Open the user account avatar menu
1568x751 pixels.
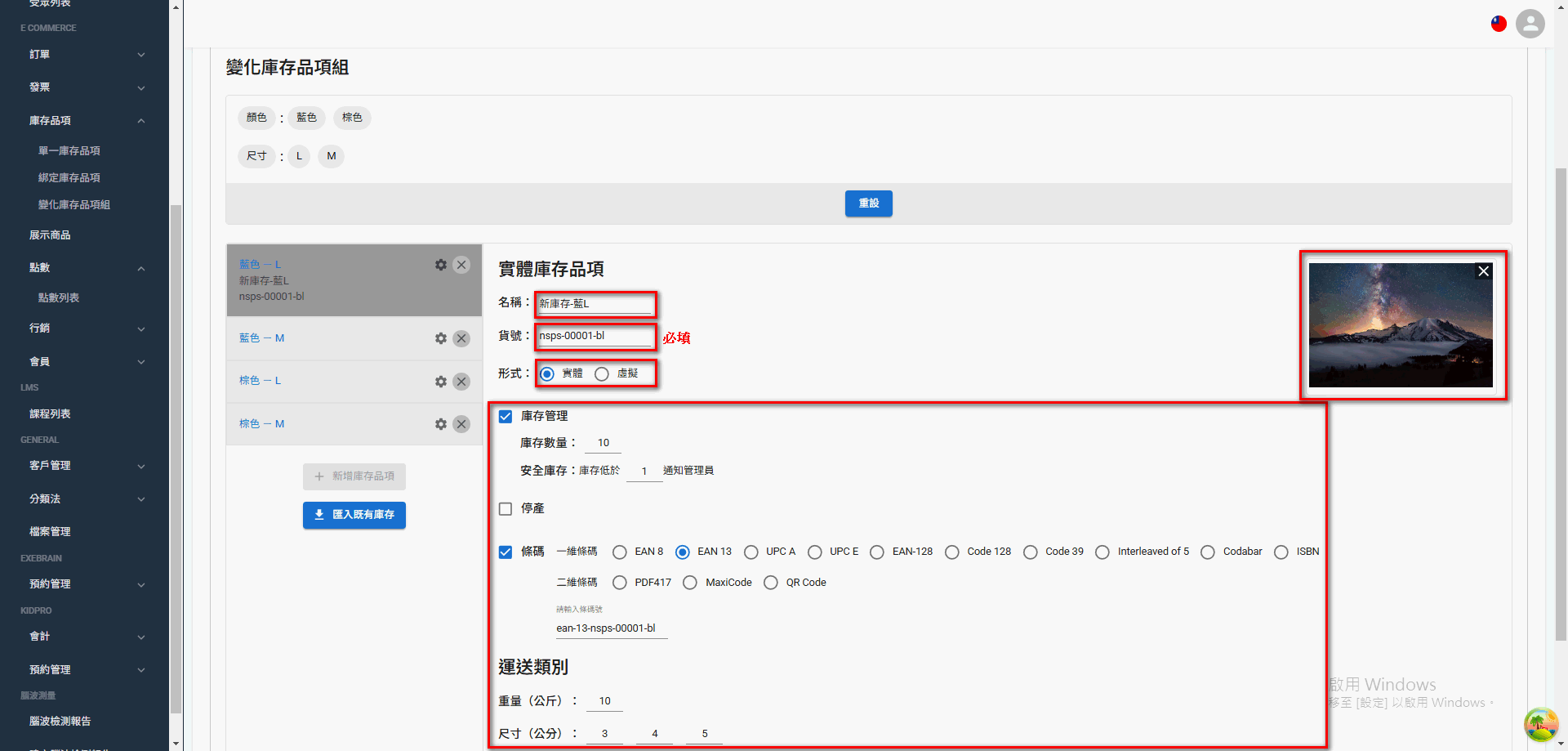1530,24
